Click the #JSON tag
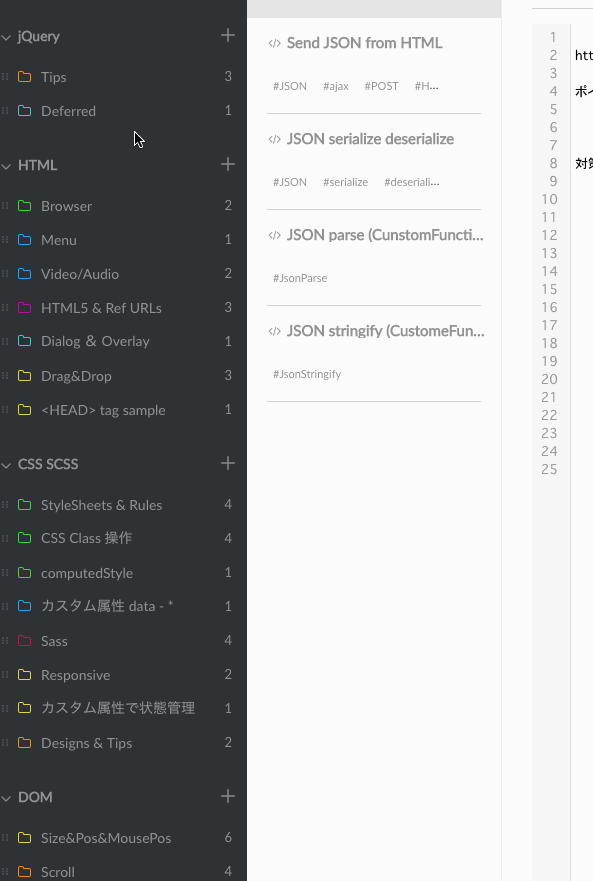Screen dimensions: 593x881 click(x=289, y=86)
